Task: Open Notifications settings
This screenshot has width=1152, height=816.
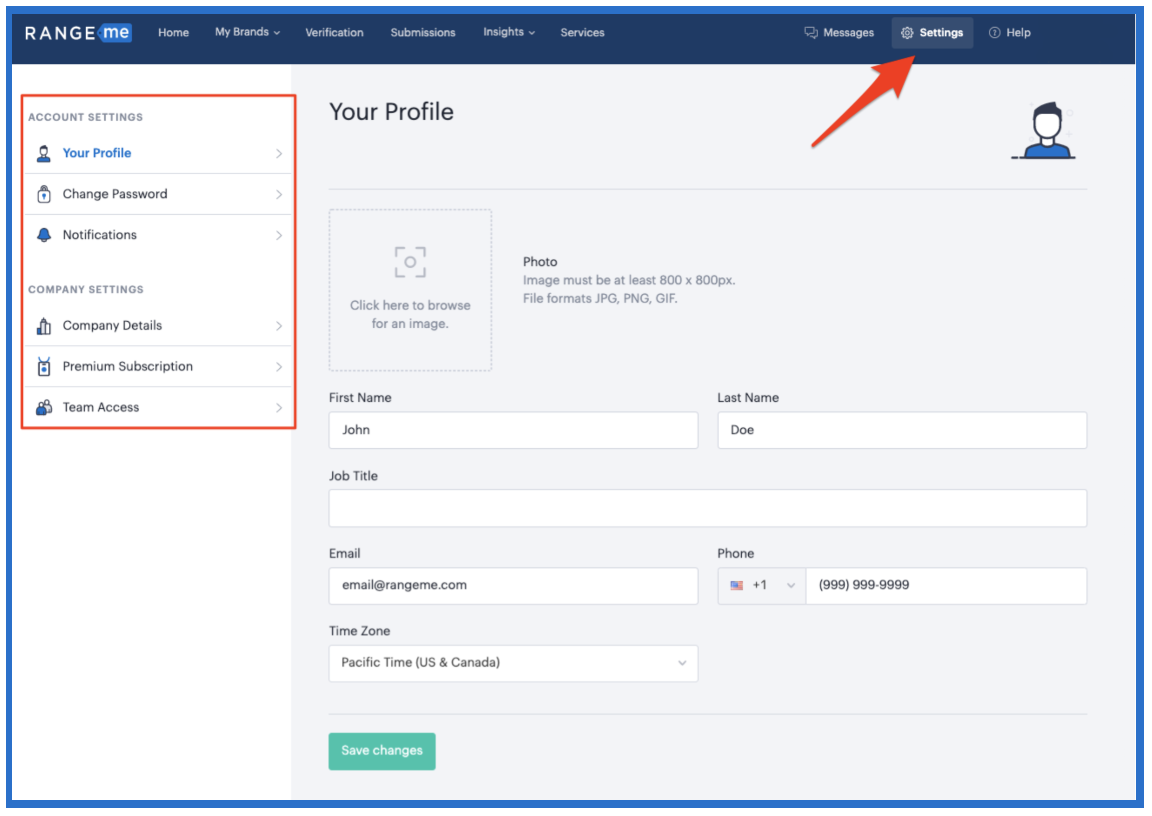Action: click(159, 235)
